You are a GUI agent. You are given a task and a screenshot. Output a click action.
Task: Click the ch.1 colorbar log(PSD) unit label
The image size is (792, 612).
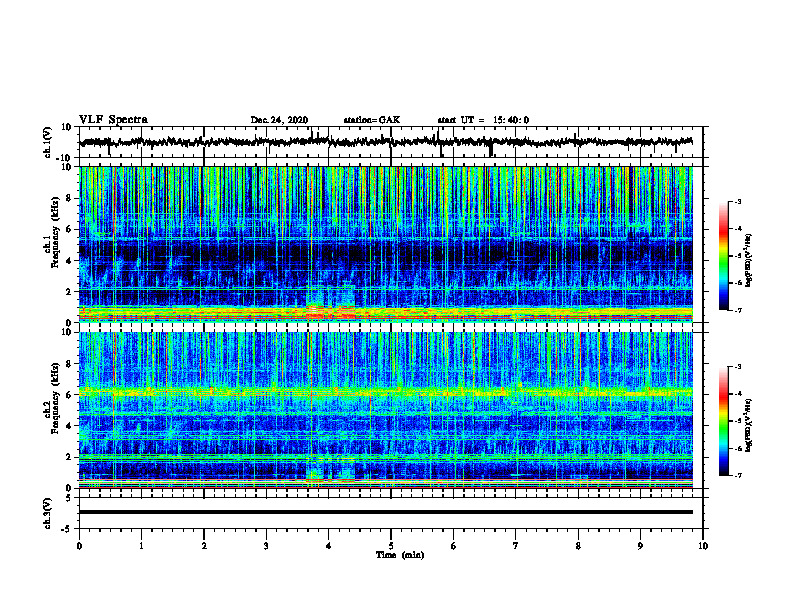(x=749, y=260)
